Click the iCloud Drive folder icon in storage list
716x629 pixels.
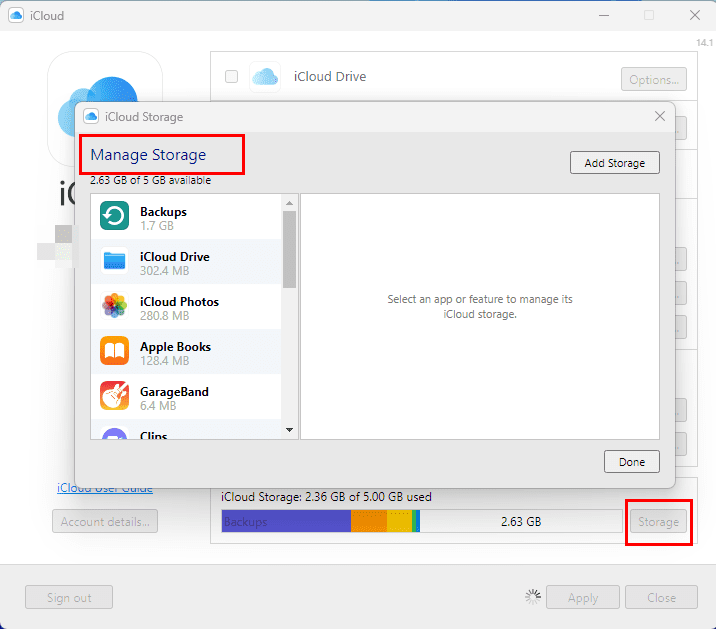pyautogui.click(x=114, y=260)
